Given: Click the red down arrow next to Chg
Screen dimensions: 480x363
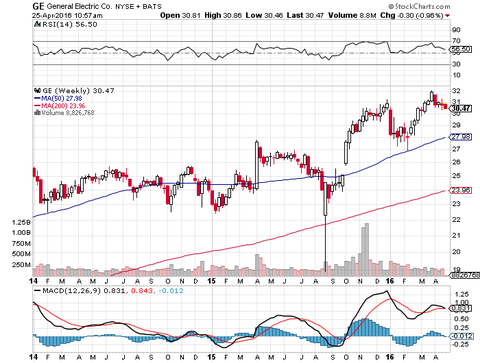Looking at the screenshot, I should (x=447, y=16).
